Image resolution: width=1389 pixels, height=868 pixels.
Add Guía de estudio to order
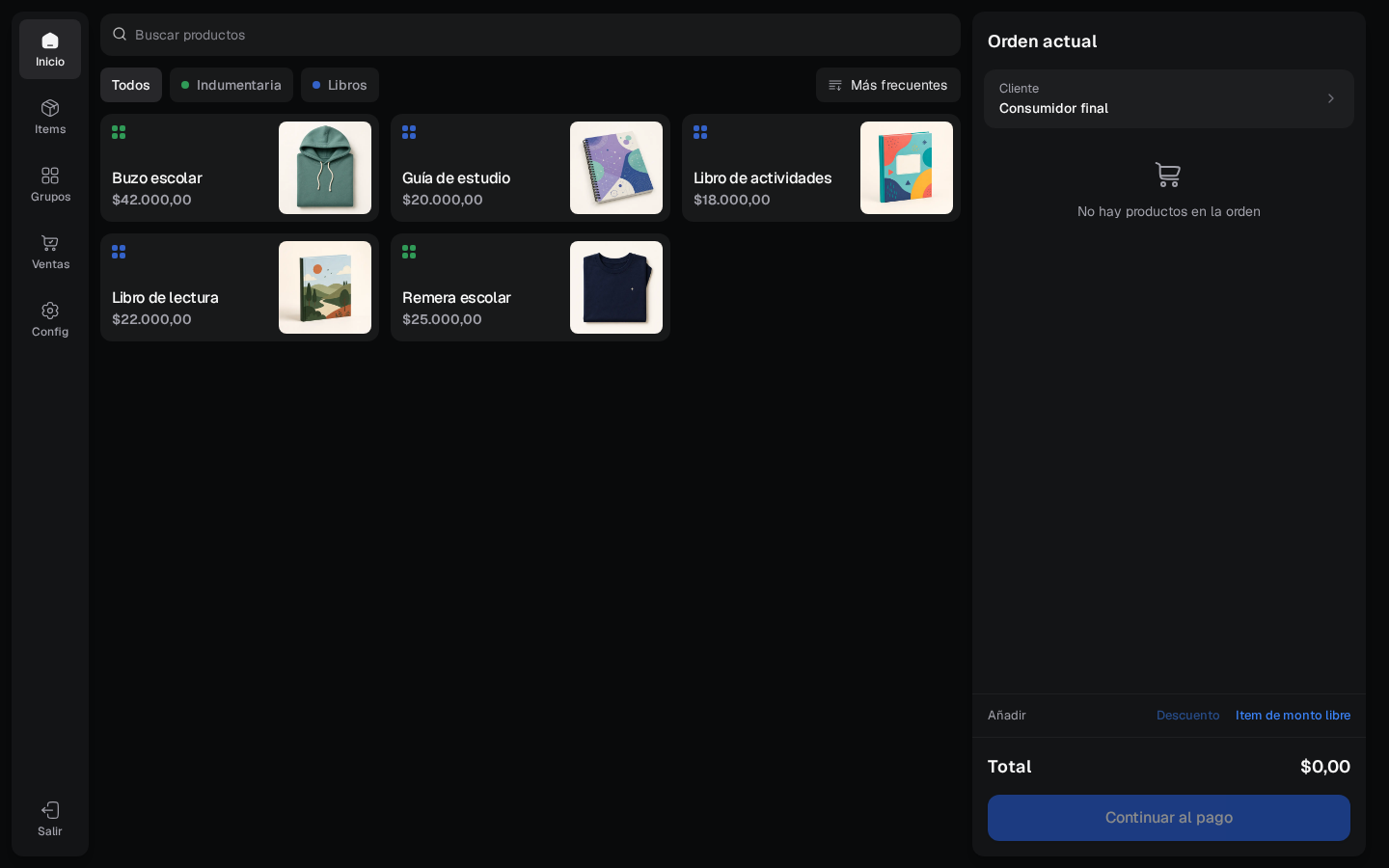531,168
